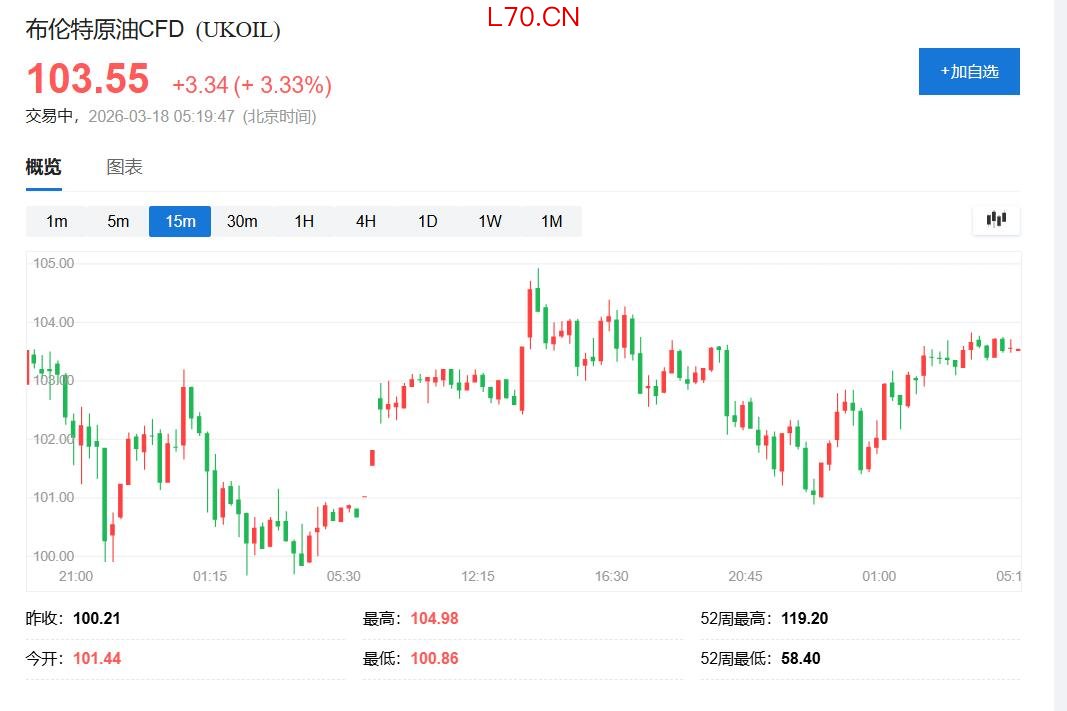This screenshot has width=1067, height=711.
Task: Choose the 1M monthly interval
Action: coord(551,221)
